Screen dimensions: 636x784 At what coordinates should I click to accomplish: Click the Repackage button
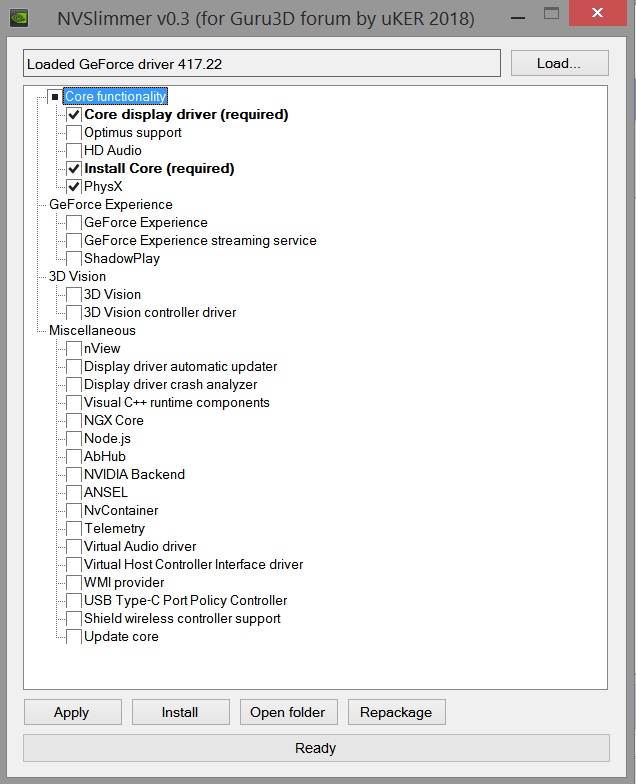[396, 712]
